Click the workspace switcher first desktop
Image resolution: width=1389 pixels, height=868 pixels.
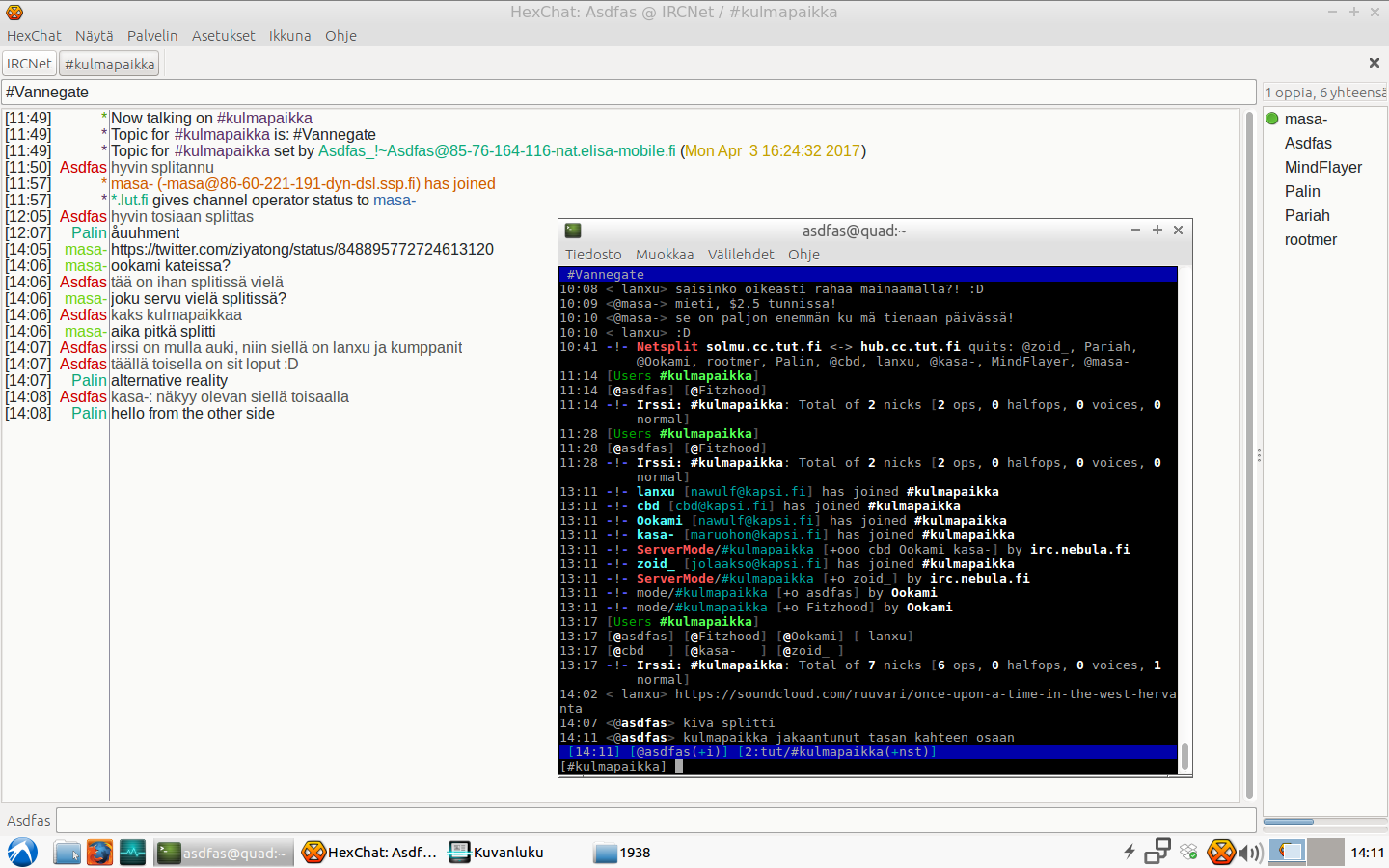pos(1288,852)
